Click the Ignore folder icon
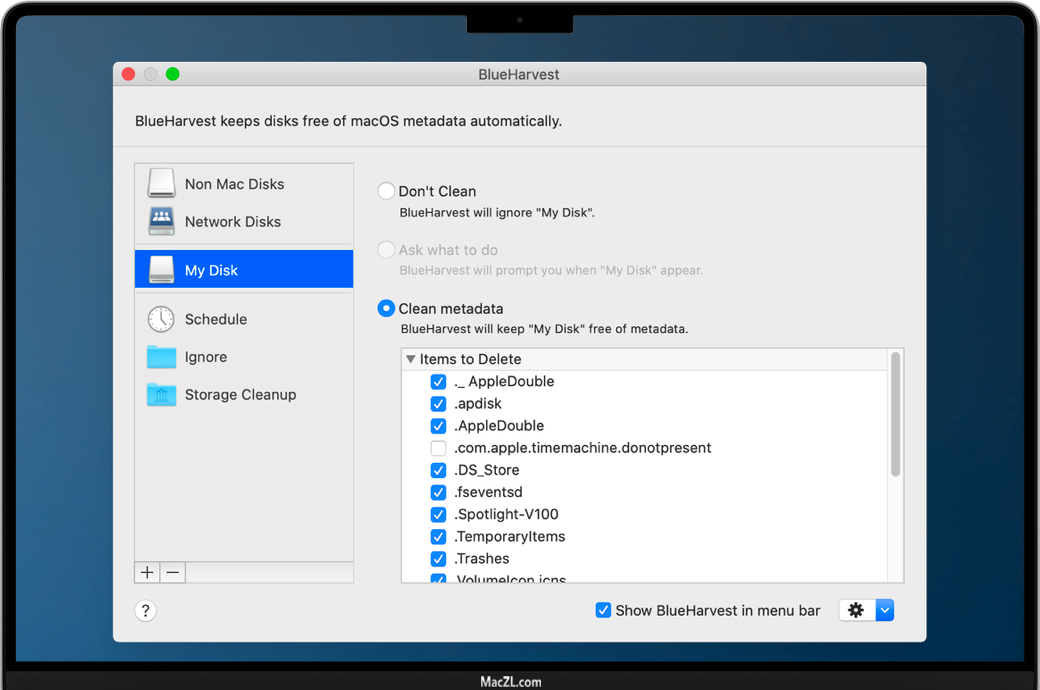1040x690 pixels. [161, 357]
